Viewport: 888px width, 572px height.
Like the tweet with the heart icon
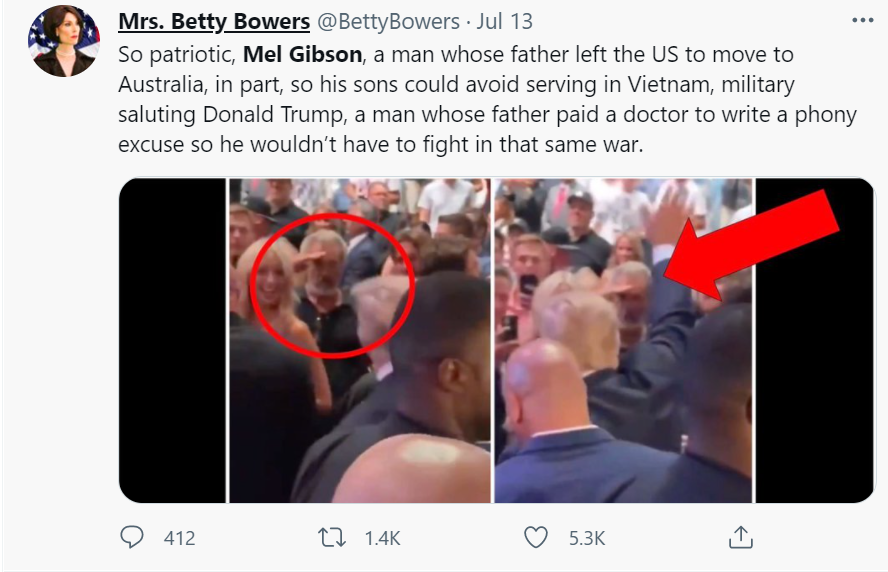537,537
